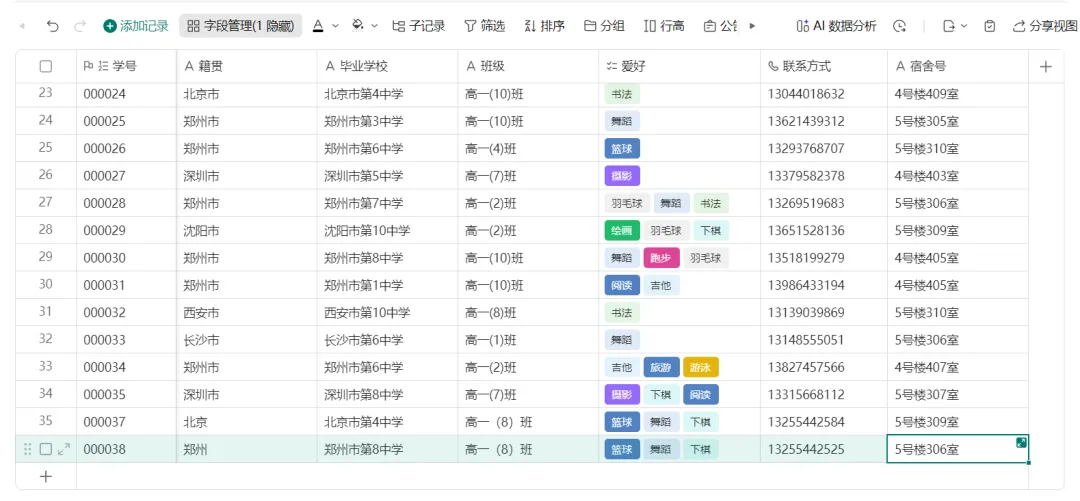Image resolution: width=1080 pixels, height=501 pixels.
Task: Open the 分组 group option
Action: coord(605,26)
